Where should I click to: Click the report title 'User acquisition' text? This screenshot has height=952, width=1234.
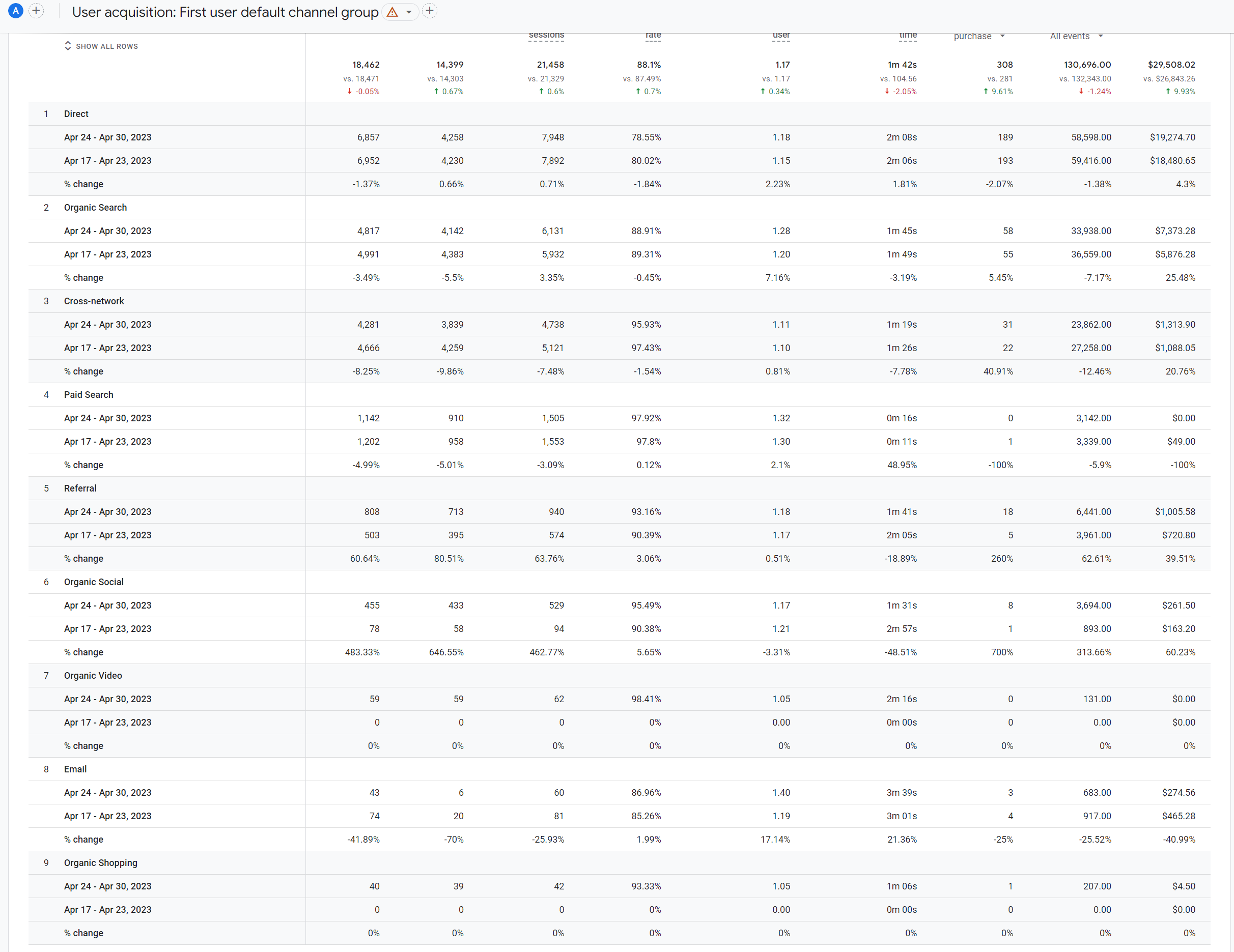[x=225, y=12]
